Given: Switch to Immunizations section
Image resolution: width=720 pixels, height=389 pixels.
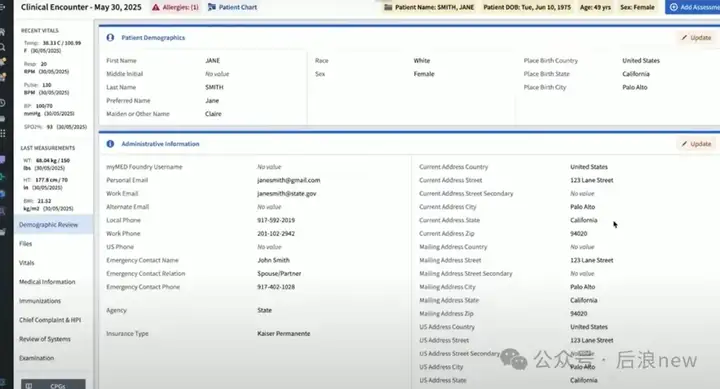Looking at the screenshot, I should pos(40,301).
